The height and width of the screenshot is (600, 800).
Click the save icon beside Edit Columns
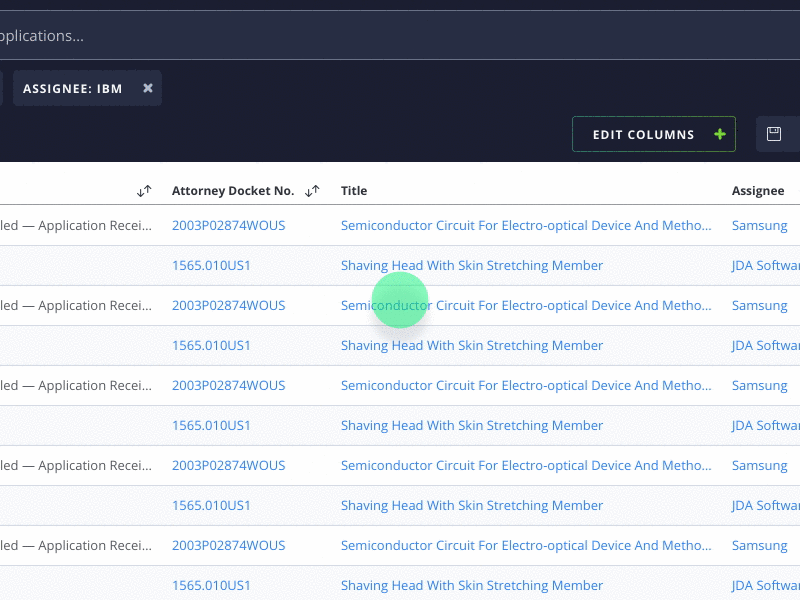click(773, 134)
